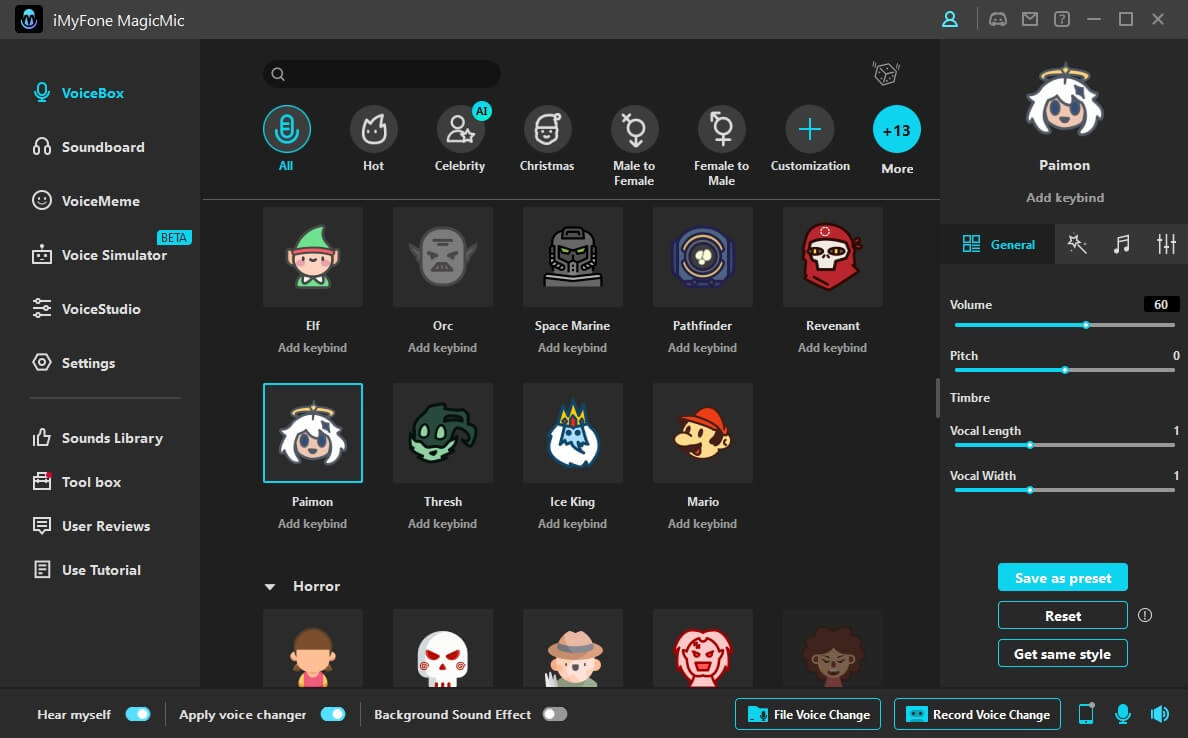Click the mobile device icon in bottom bar

click(x=1086, y=714)
